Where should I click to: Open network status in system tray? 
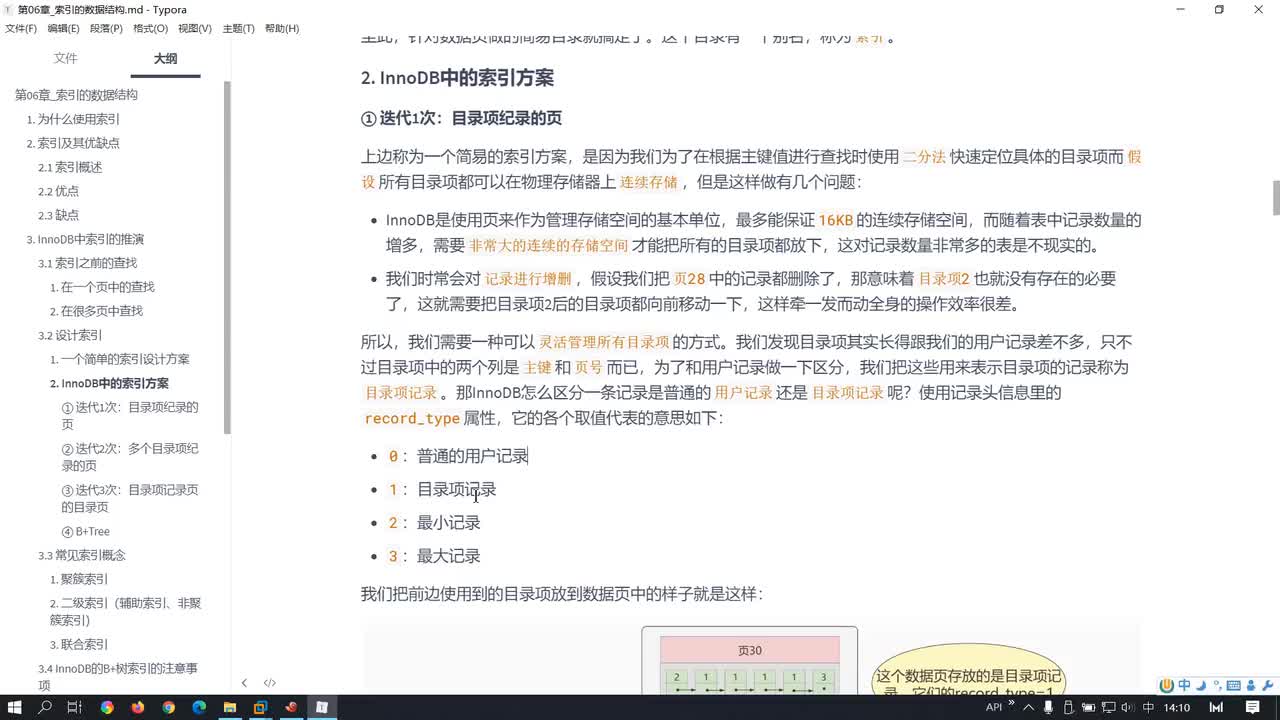(1107, 707)
